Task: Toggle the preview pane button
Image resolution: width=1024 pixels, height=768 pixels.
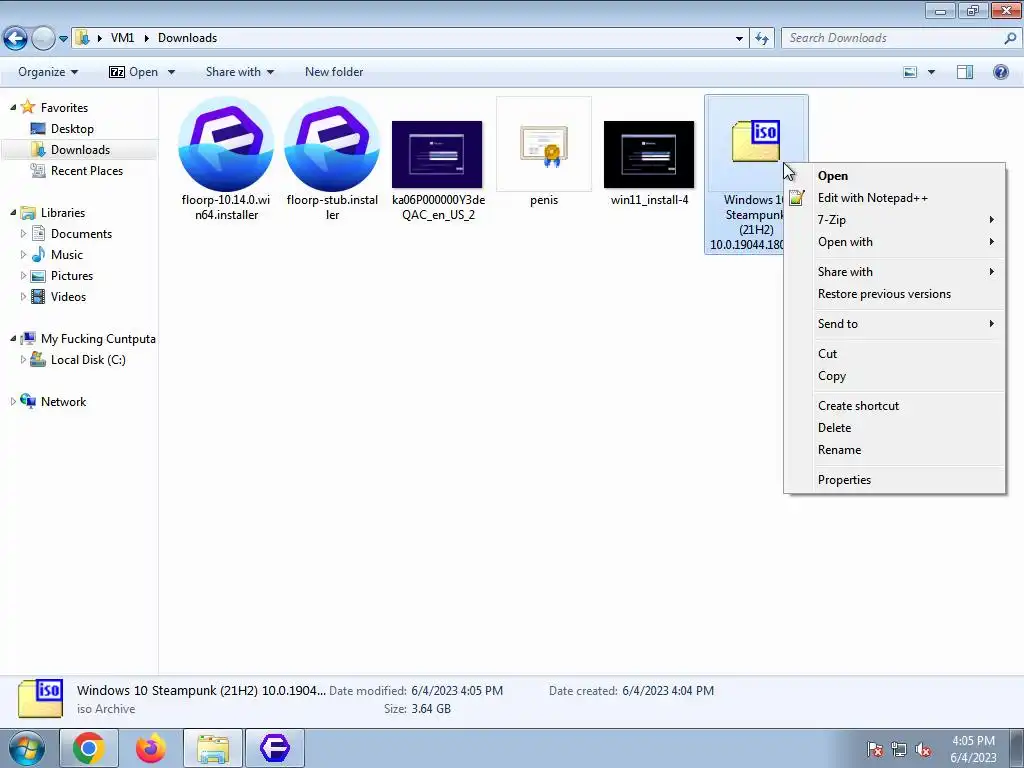Action: point(965,72)
